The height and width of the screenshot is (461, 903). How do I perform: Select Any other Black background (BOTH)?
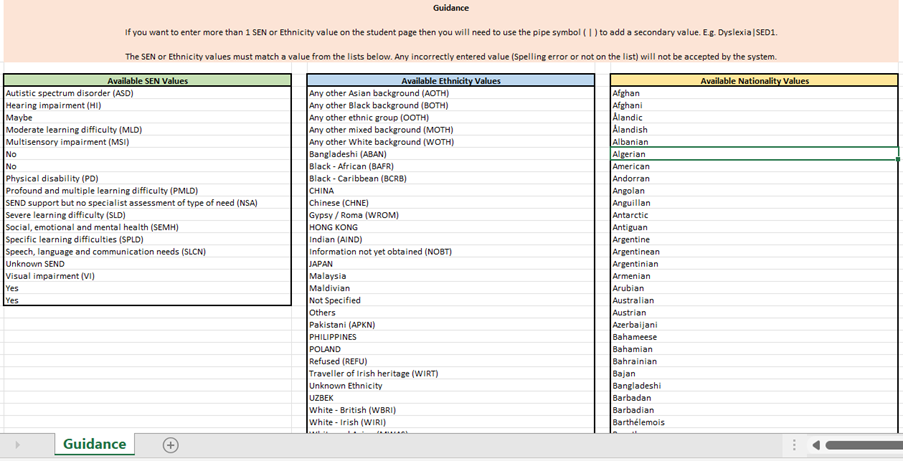click(x=451, y=105)
